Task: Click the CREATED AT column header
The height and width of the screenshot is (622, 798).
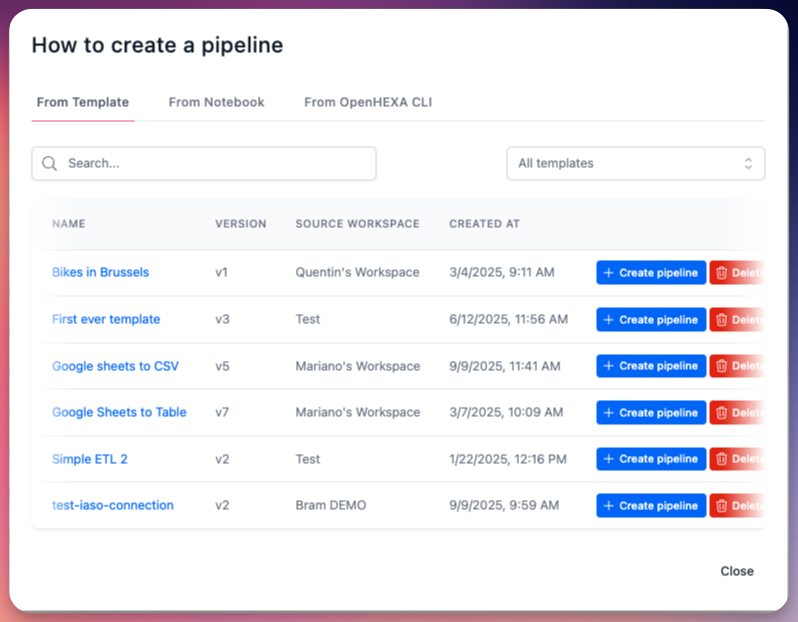Action: click(x=484, y=224)
